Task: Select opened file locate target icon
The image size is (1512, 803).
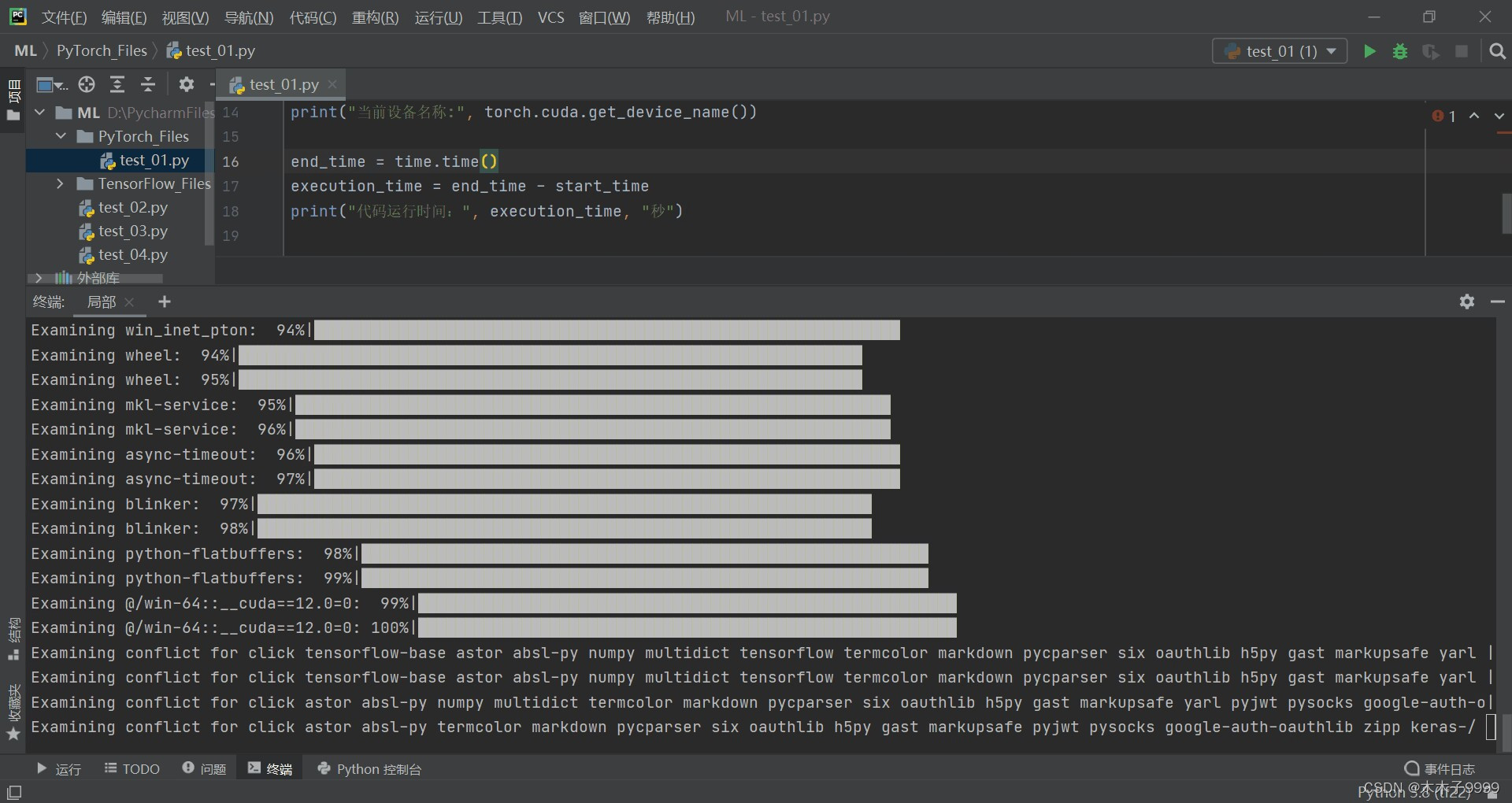Action: pos(87,84)
